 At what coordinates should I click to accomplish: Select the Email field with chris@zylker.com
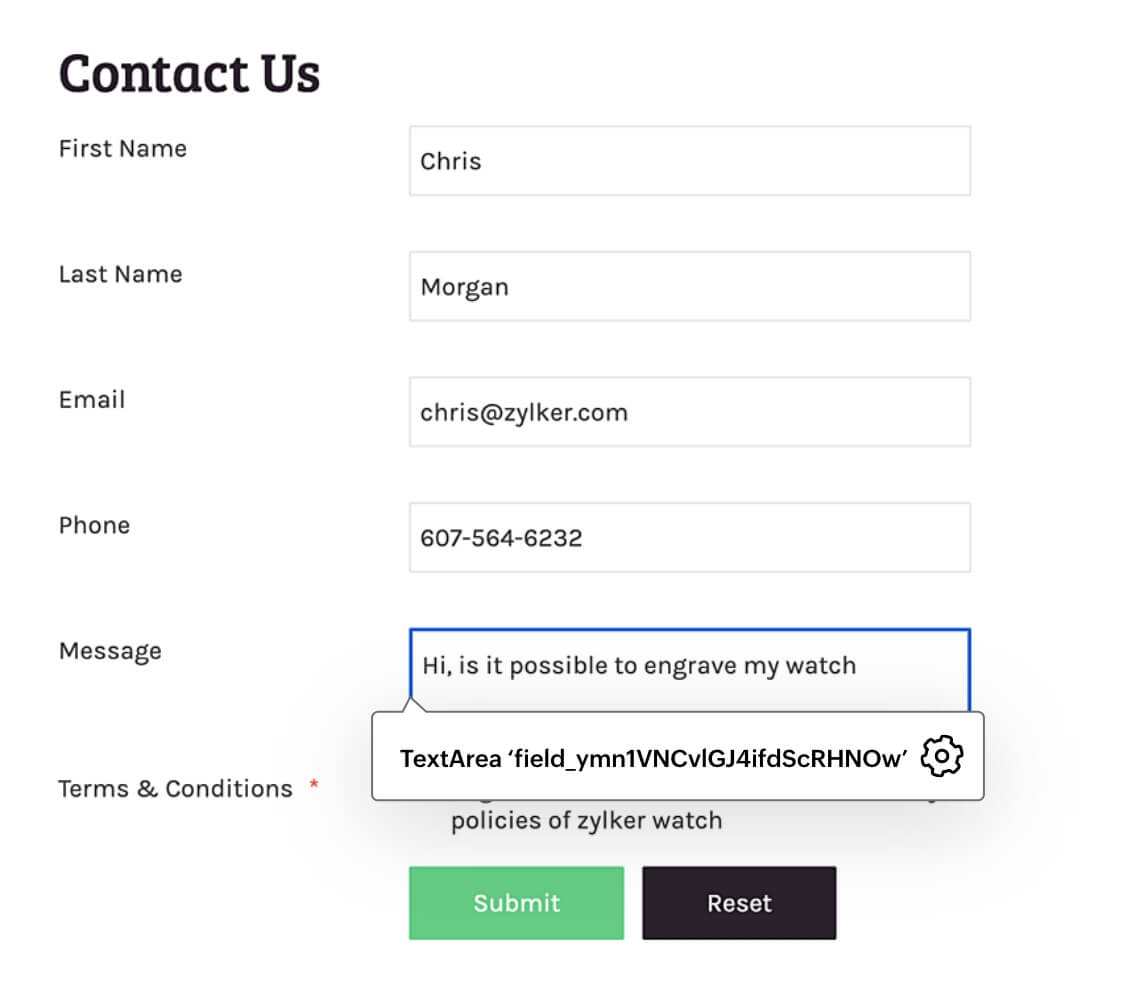tap(689, 412)
